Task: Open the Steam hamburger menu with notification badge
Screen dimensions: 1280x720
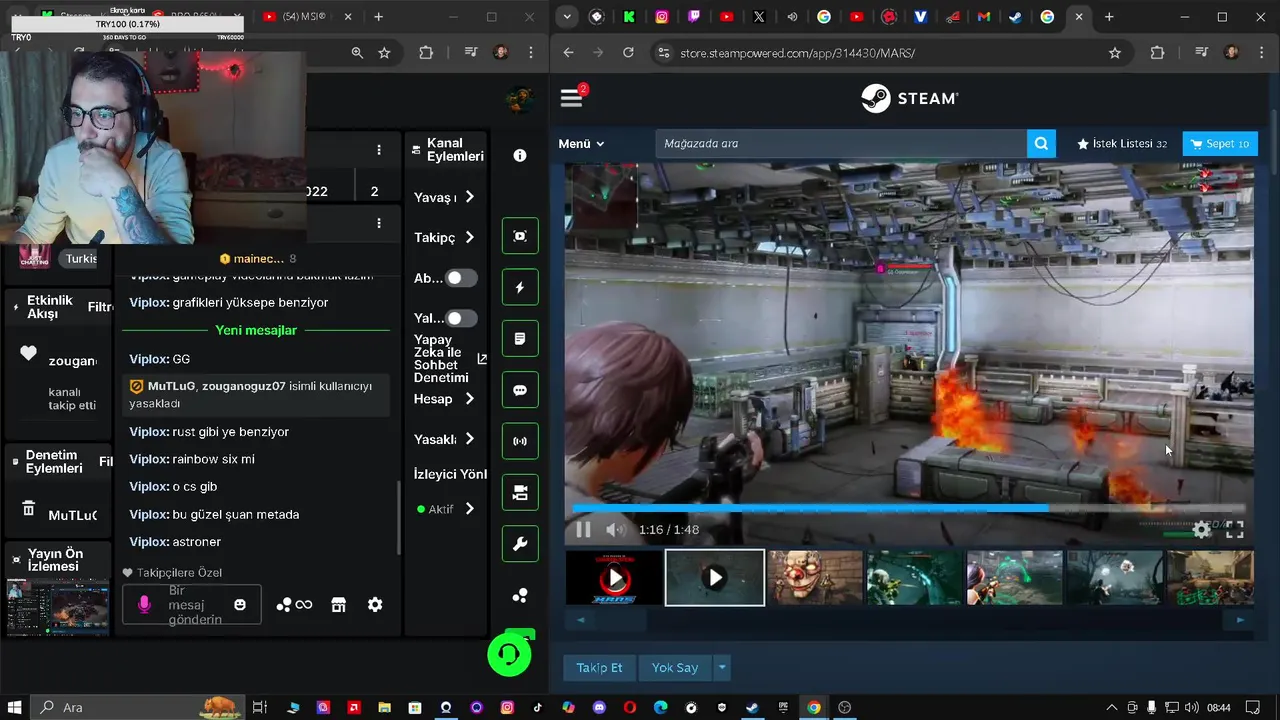Action: coord(572,97)
